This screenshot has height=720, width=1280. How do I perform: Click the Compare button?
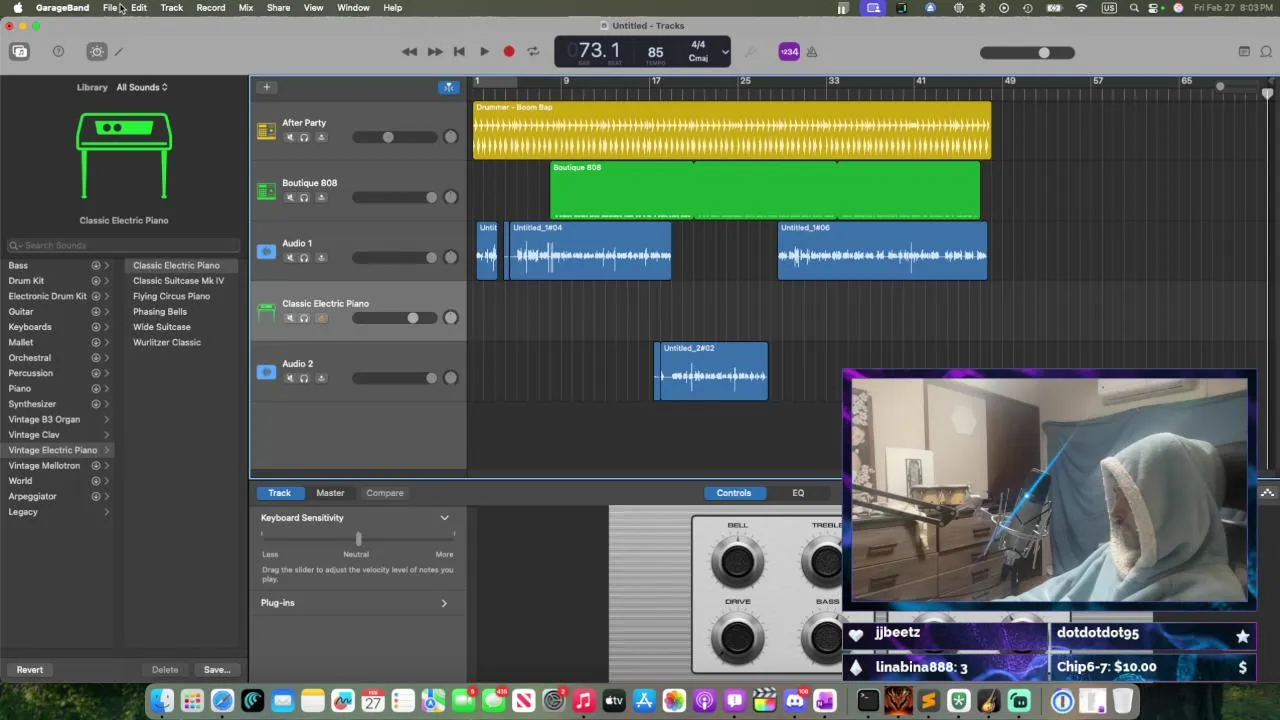point(385,493)
